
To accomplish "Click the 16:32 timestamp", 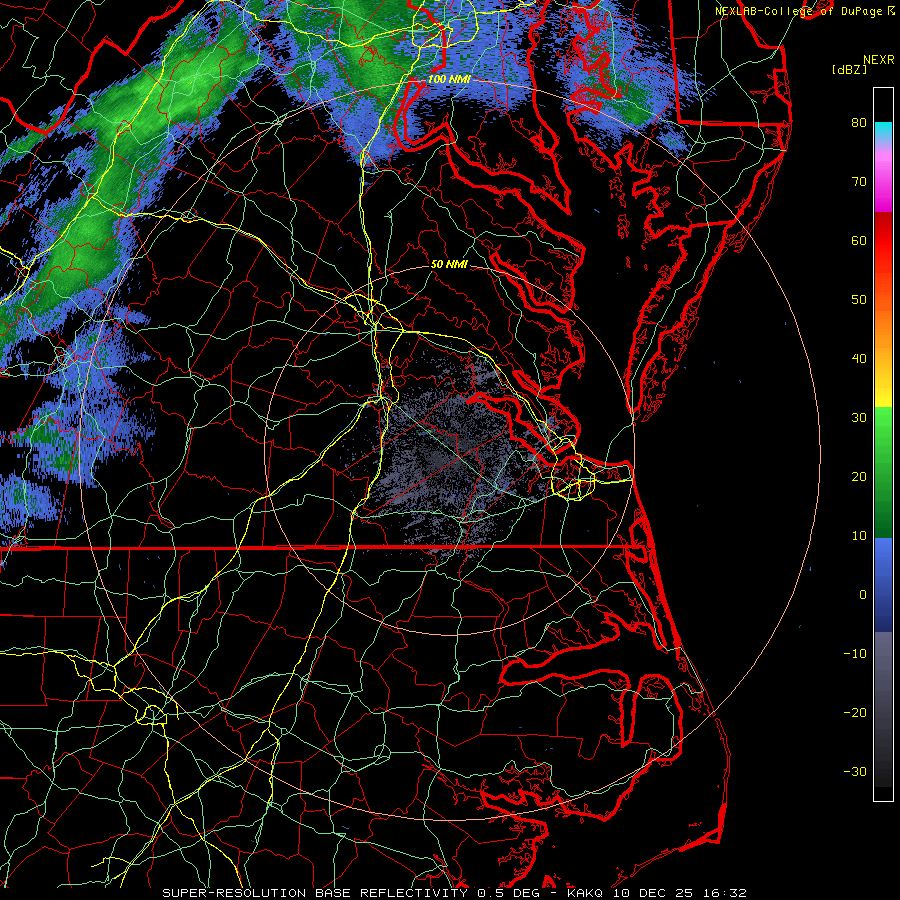I will 724,893.
